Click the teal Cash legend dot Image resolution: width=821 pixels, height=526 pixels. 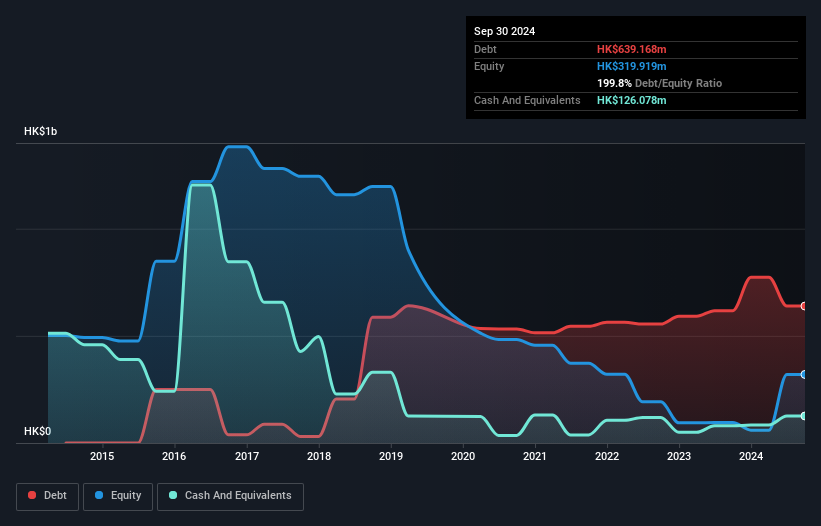[173, 495]
